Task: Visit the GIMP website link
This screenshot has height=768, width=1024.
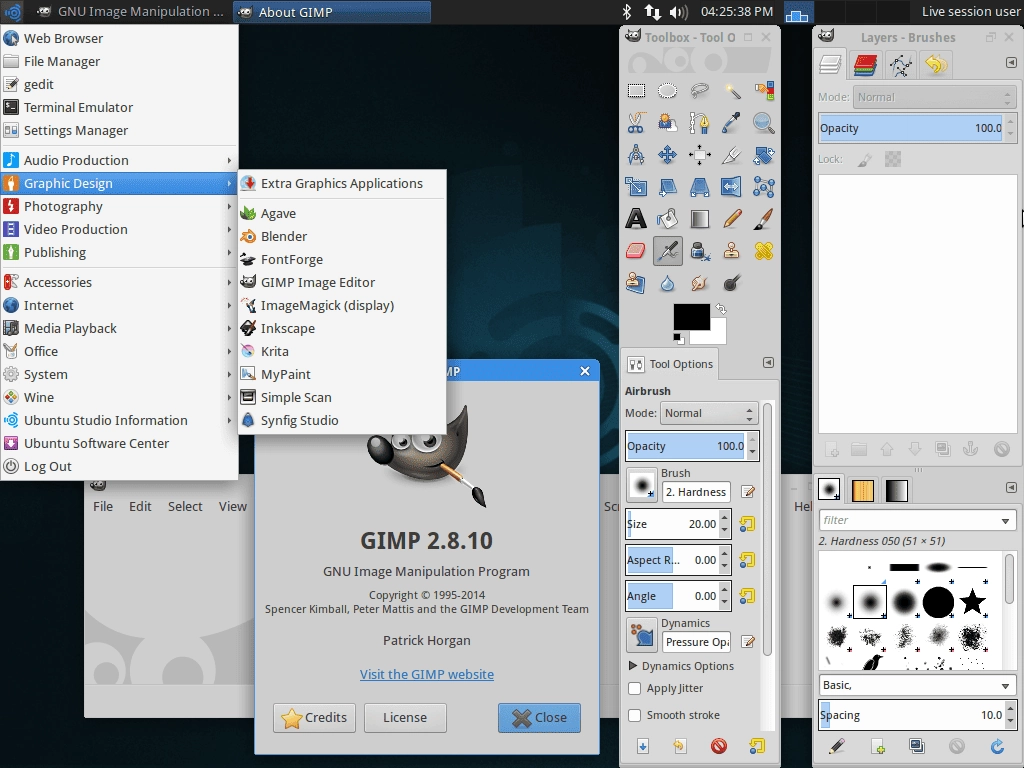Action: point(426,675)
